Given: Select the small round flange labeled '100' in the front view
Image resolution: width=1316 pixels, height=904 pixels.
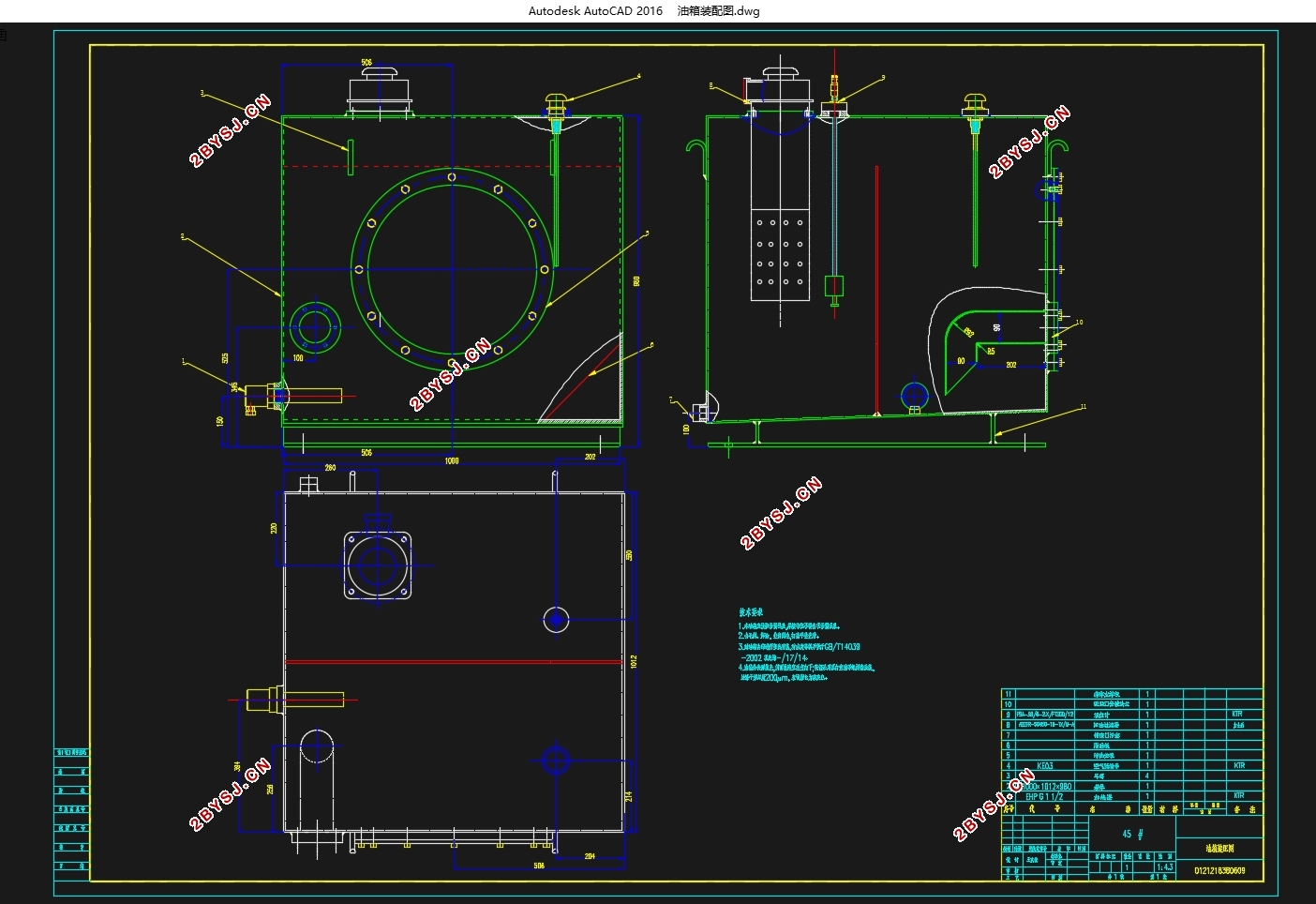Looking at the screenshot, I should (314, 326).
